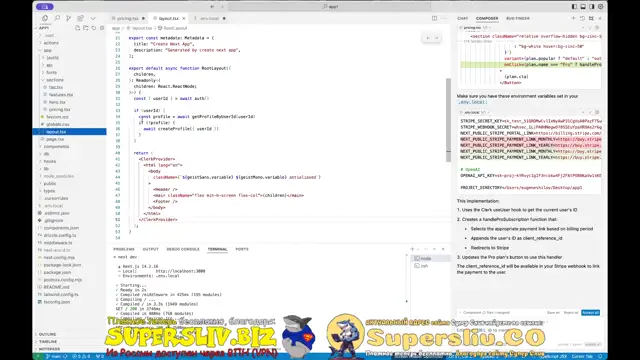Image resolution: width=640 pixels, height=360 pixels.
Task: Click Accept all button in composer
Action: click(591, 313)
